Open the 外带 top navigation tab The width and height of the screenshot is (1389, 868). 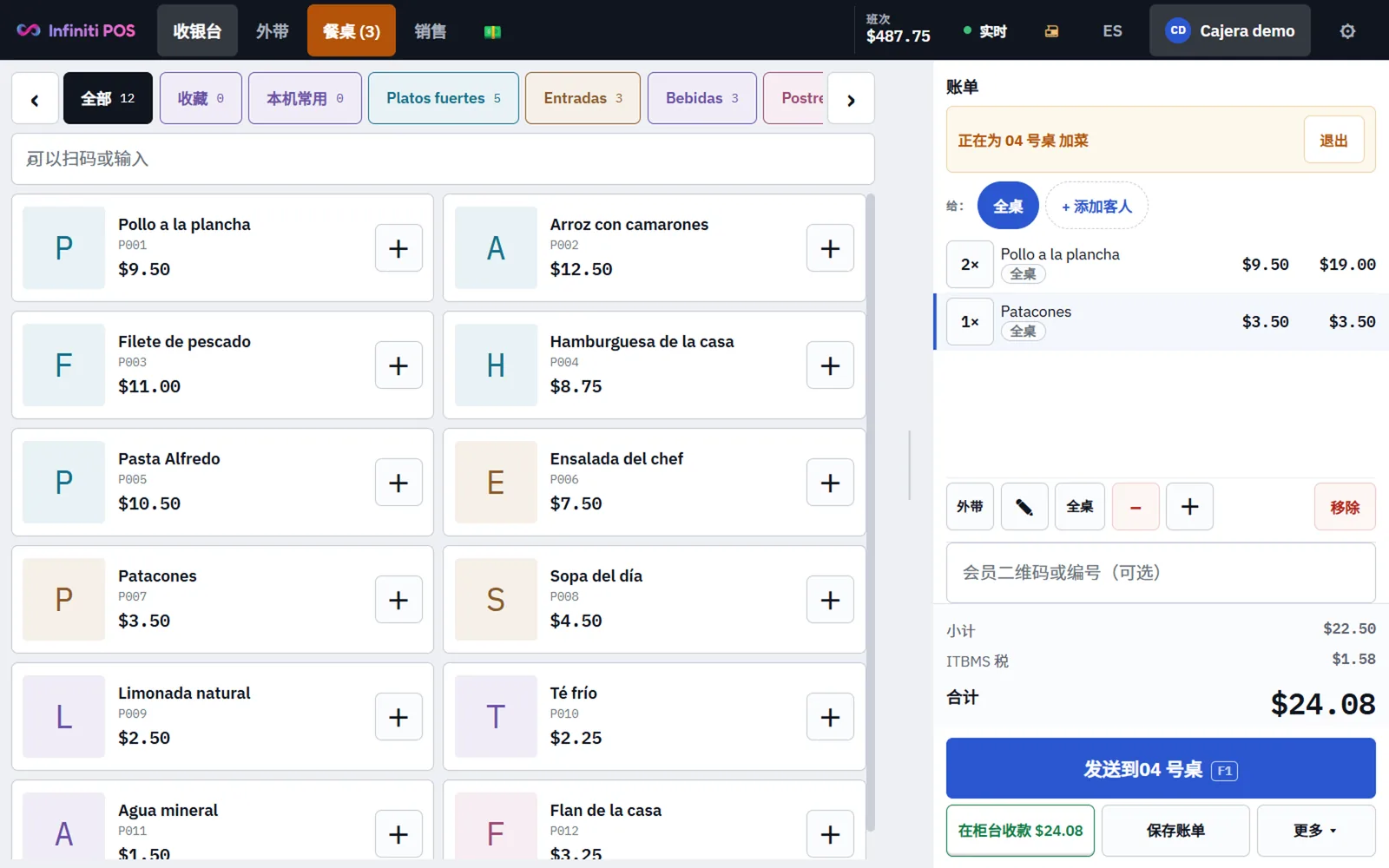coord(272,31)
